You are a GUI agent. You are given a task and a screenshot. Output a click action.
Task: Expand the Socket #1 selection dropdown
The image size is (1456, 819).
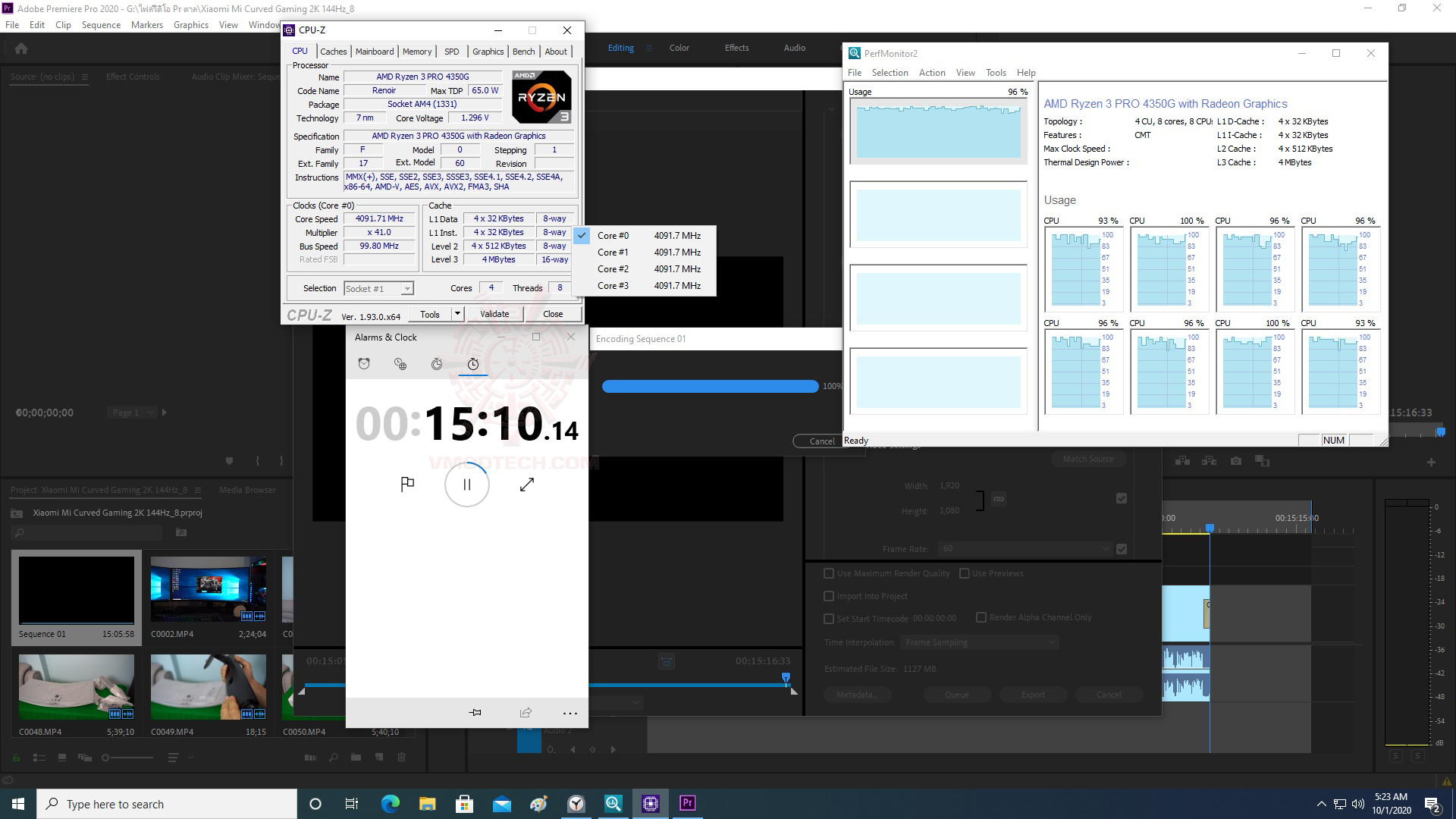[407, 289]
